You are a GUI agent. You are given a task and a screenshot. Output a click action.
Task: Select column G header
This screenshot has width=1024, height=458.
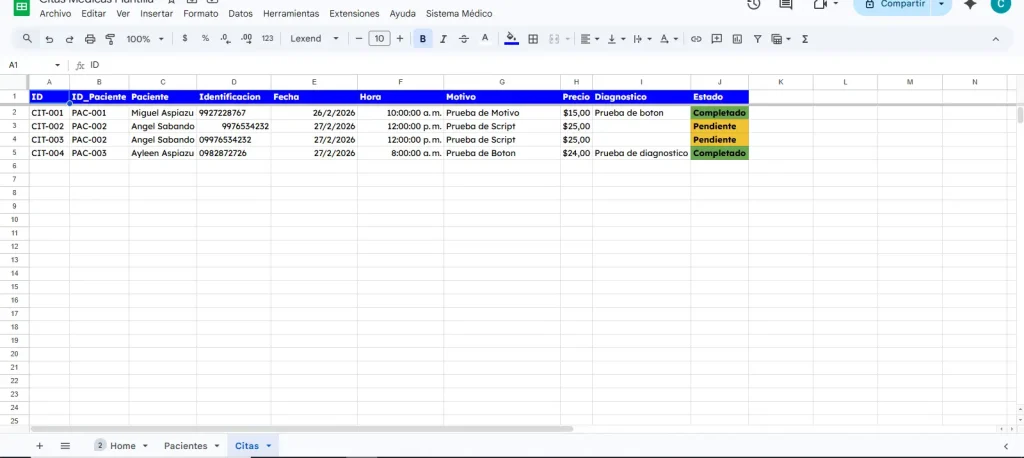coord(502,82)
